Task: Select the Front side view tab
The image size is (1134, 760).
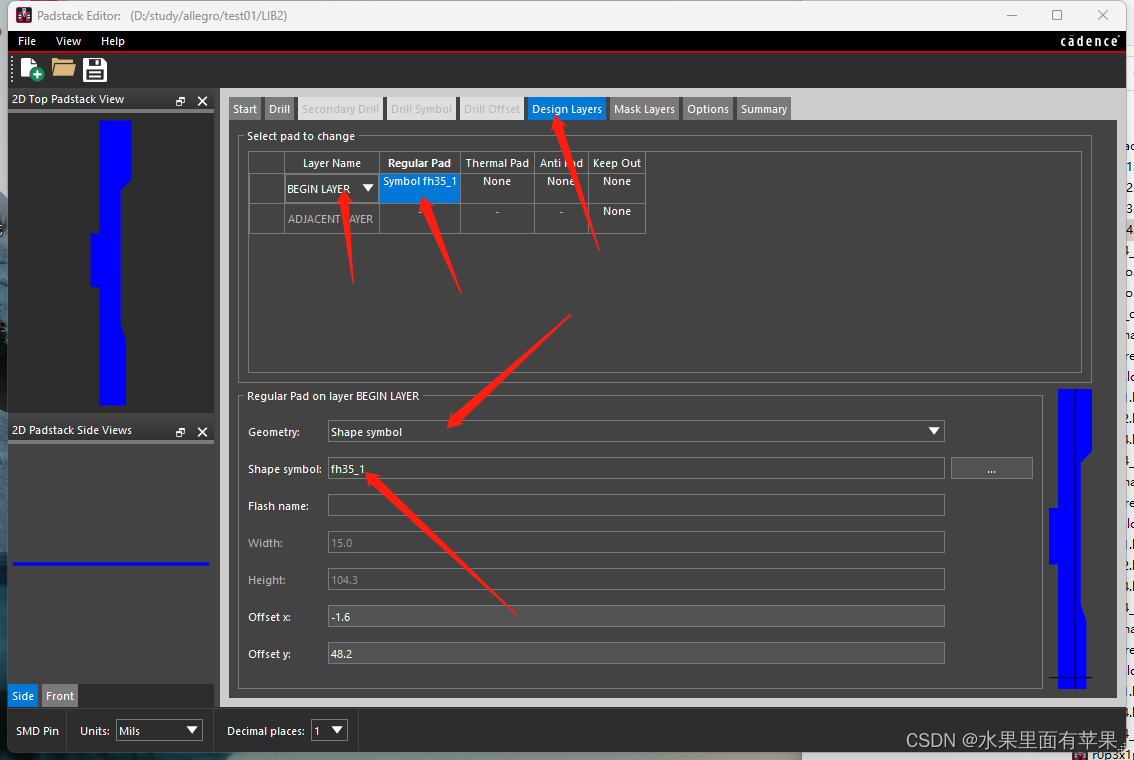Action: pos(60,696)
